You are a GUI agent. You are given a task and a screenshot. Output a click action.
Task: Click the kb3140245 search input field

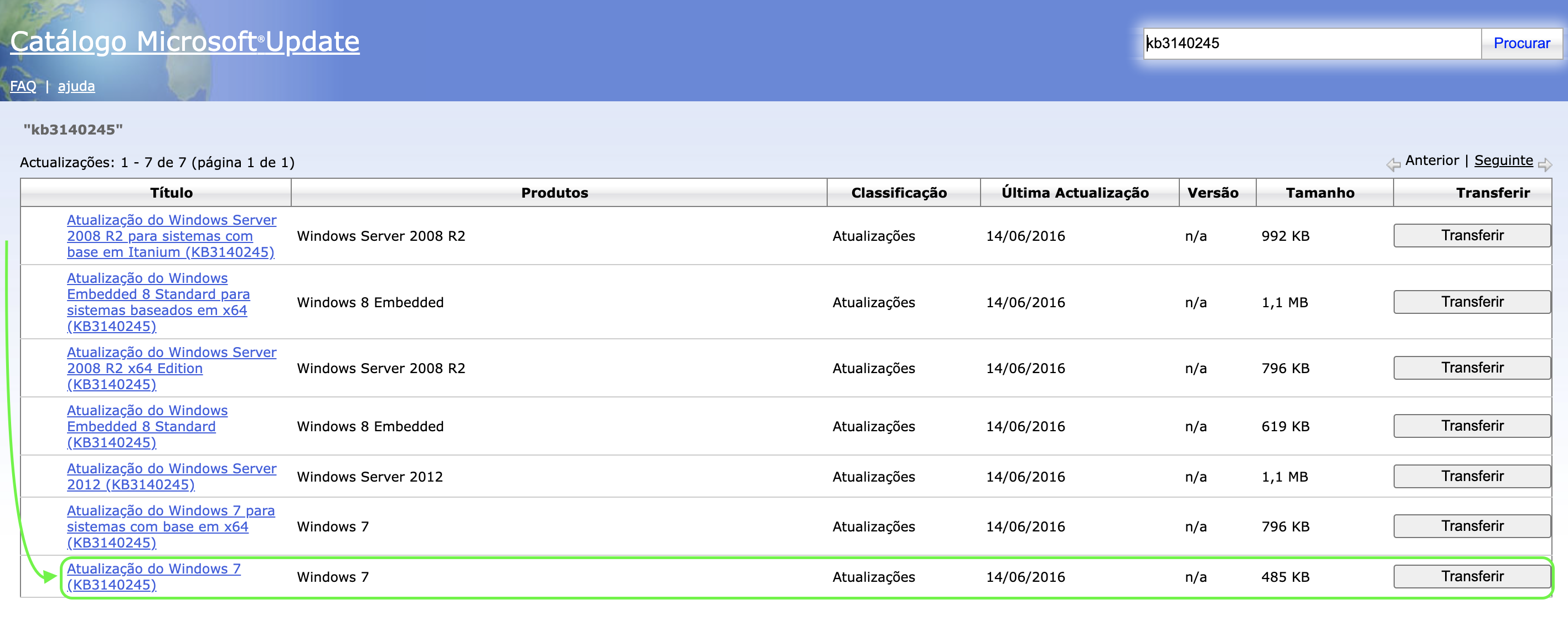(x=1312, y=43)
